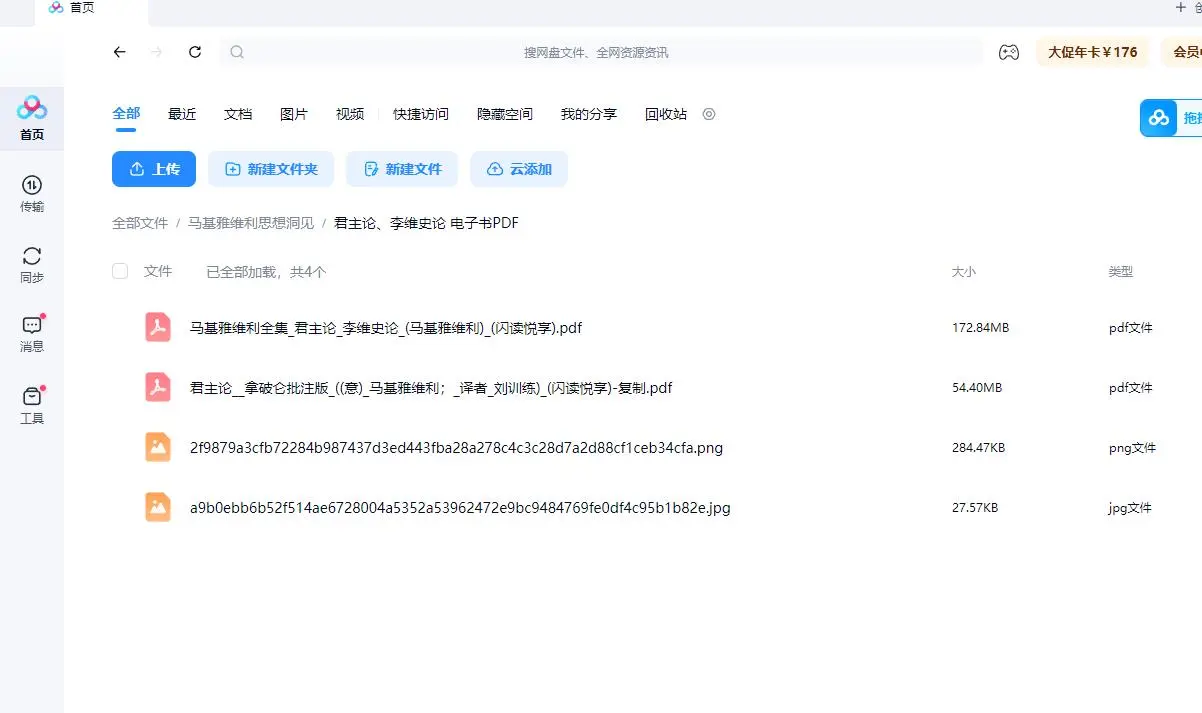Click the PDF icon of 君主论 拿破仑批注版 file
The image size is (1202, 713).
[157, 387]
